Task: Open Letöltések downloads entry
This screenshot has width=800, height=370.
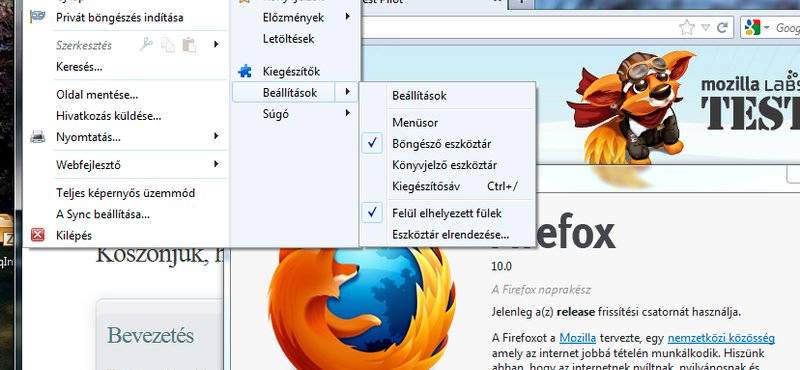Action: [x=288, y=39]
